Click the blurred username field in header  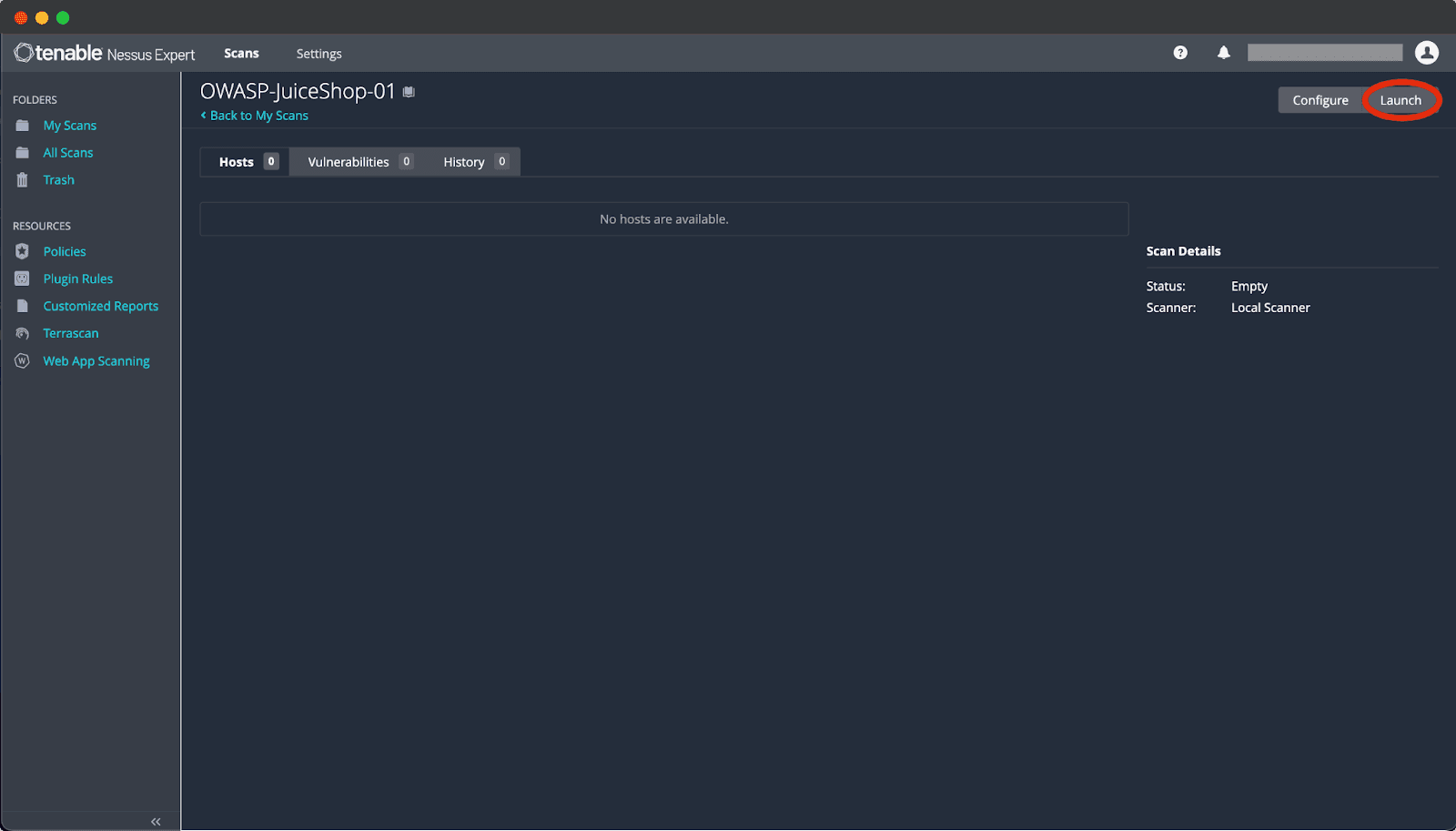(1325, 53)
